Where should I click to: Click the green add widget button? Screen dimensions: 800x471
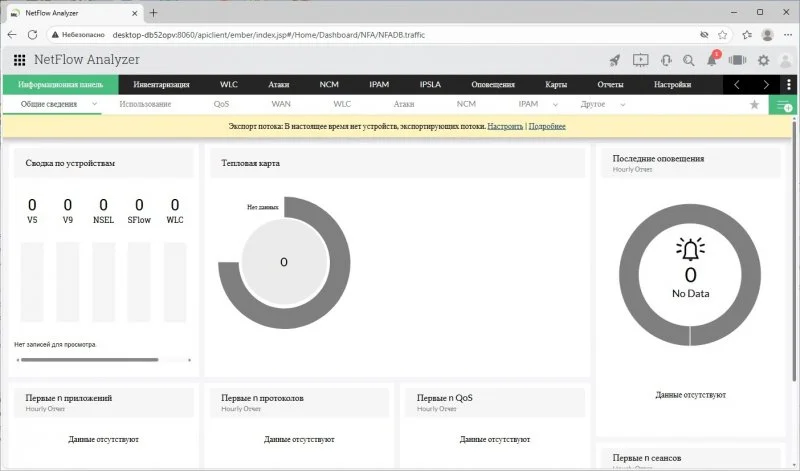(783, 105)
